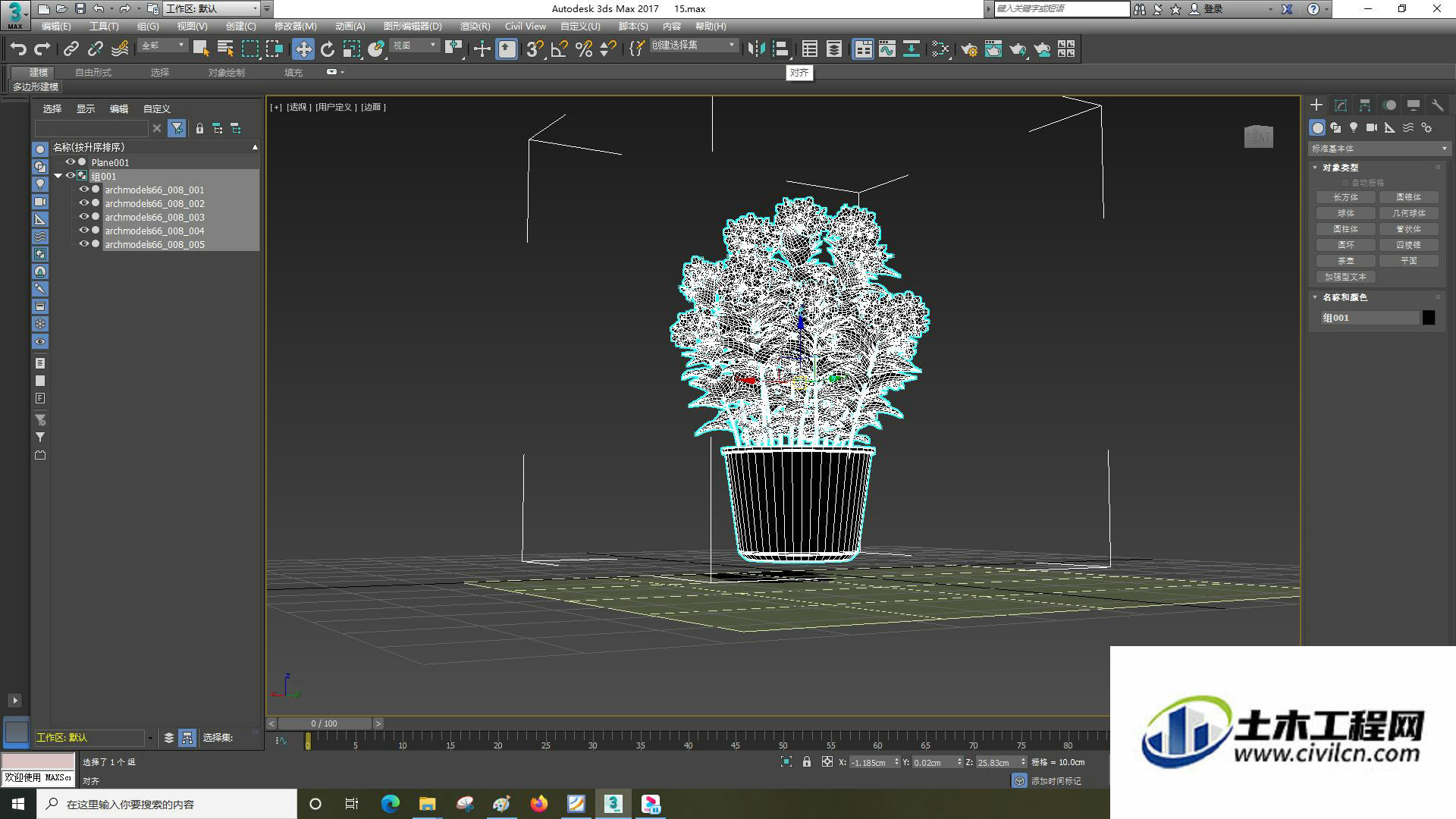Click the Align tool icon
Screen dimensions: 1456x819
[x=781, y=49]
